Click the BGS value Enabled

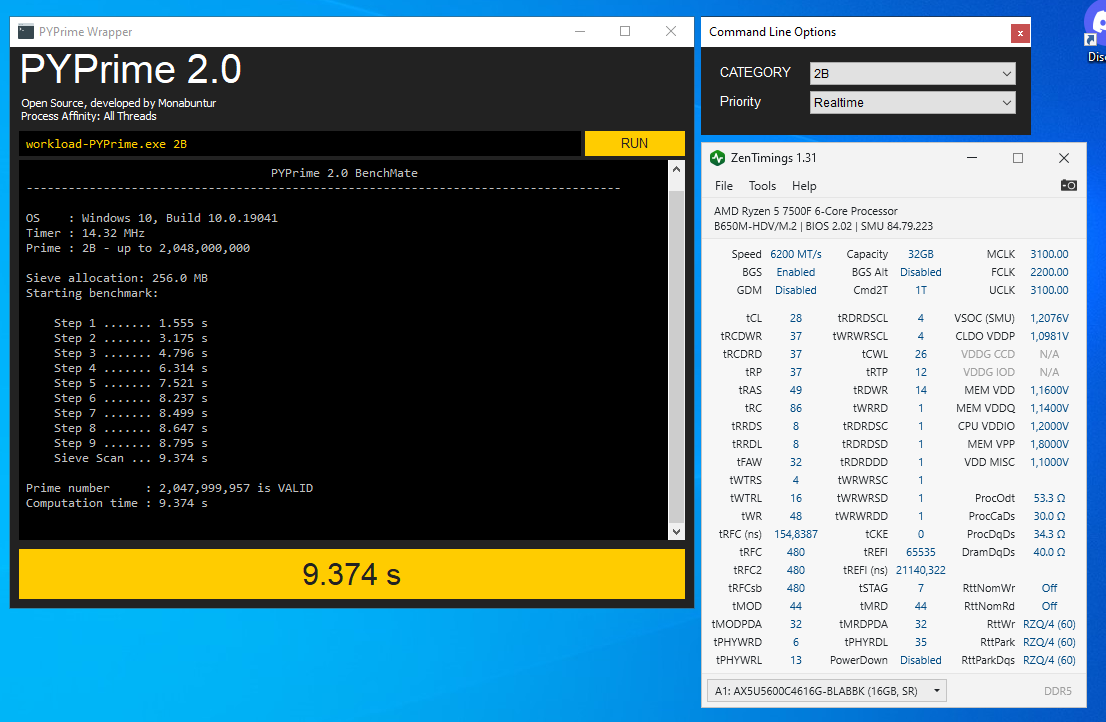796,272
